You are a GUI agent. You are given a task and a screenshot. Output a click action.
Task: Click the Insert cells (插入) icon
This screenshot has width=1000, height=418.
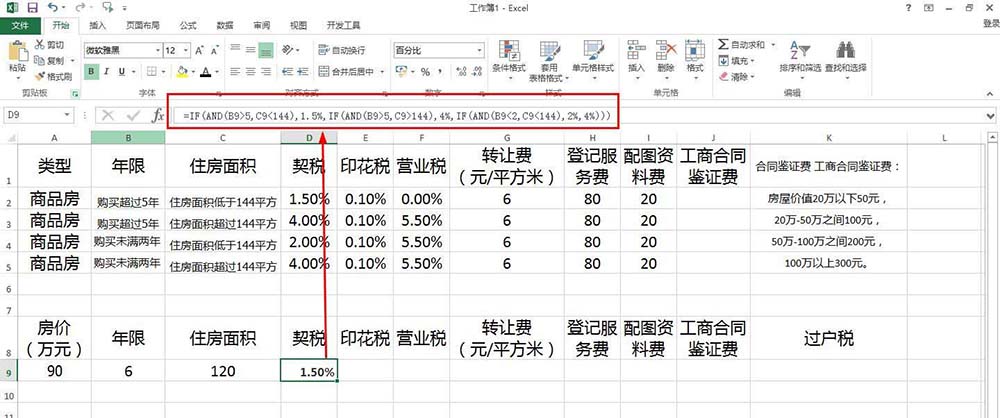[636, 51]
